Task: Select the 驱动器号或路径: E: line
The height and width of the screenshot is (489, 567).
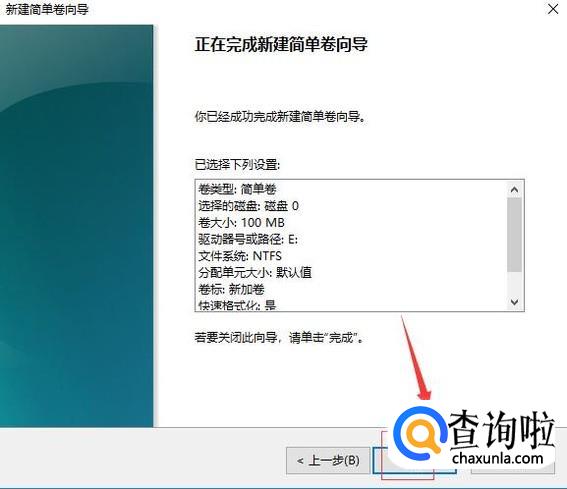Action: point(248,239)
